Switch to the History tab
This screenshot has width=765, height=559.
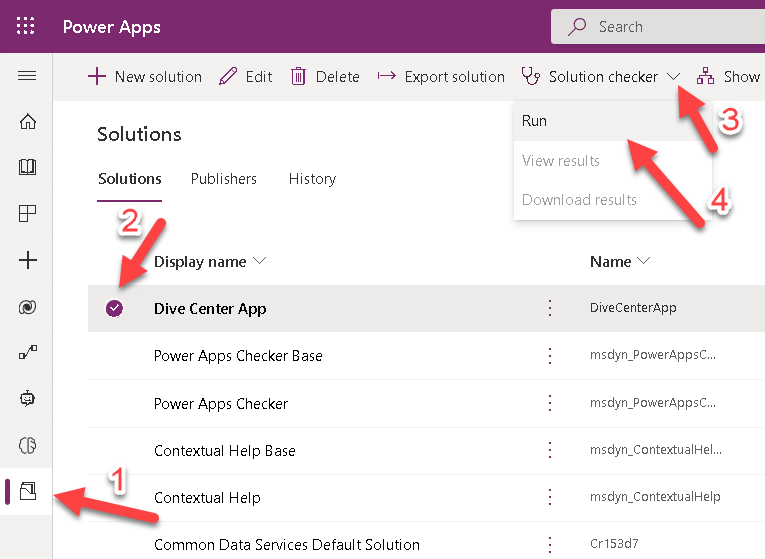[x=312, y=179]
